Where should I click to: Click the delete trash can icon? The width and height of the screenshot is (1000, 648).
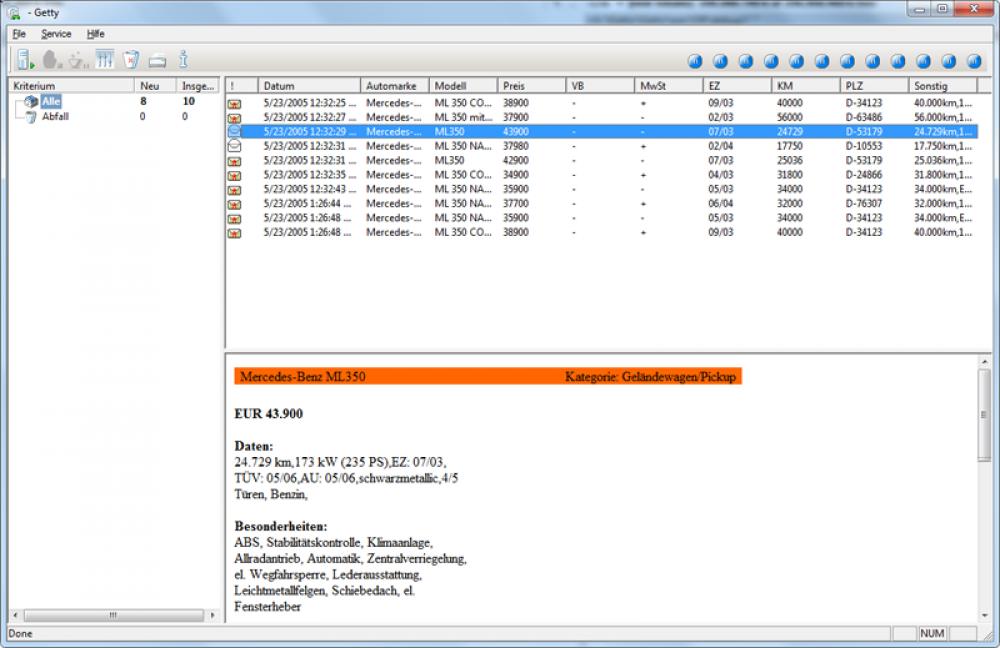coord(130,58)
